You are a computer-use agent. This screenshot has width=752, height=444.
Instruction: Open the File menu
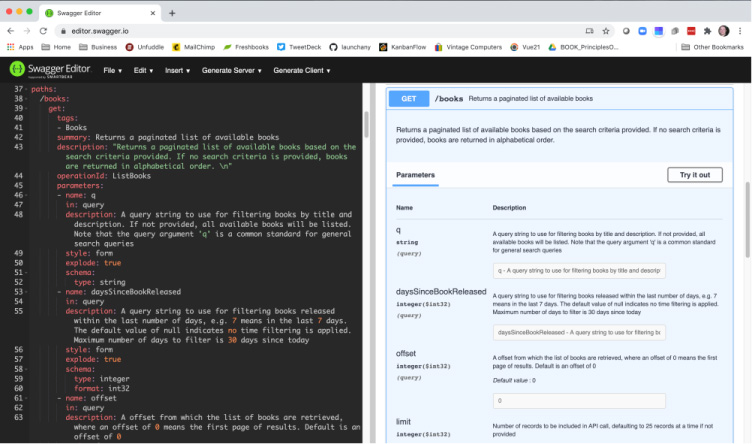pos(112,70)
